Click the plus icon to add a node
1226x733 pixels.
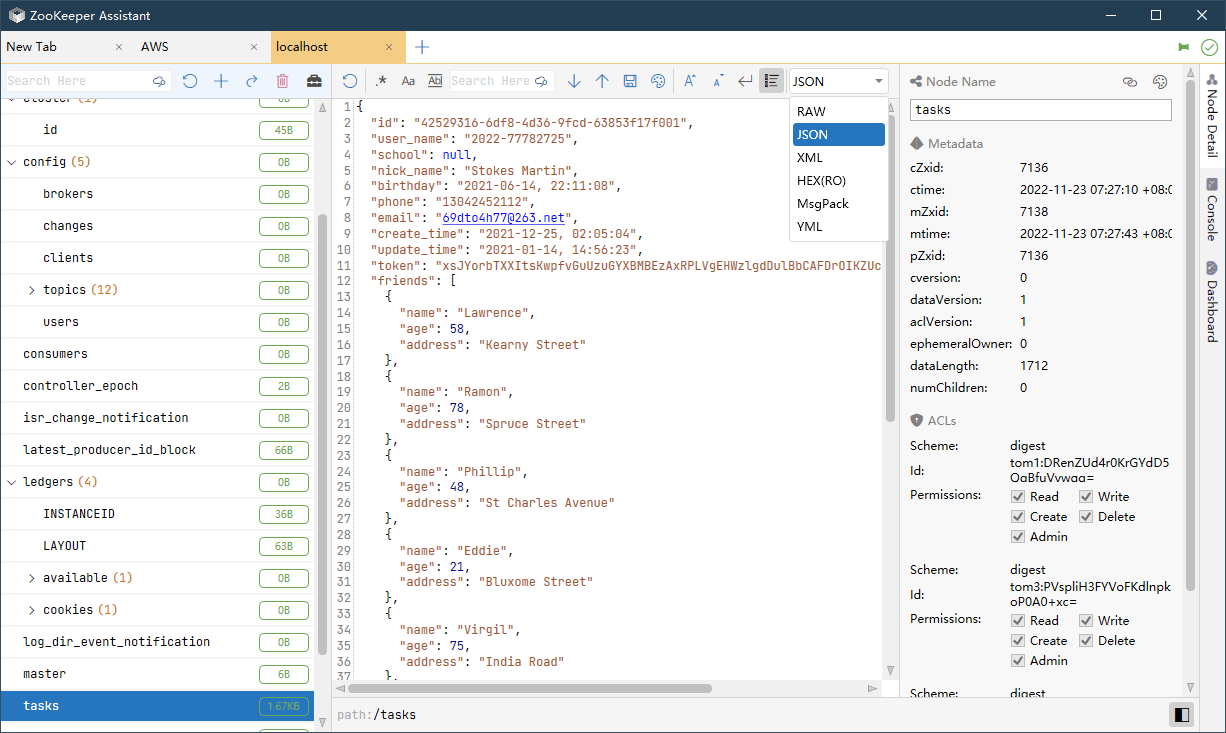tap(221, 81)
